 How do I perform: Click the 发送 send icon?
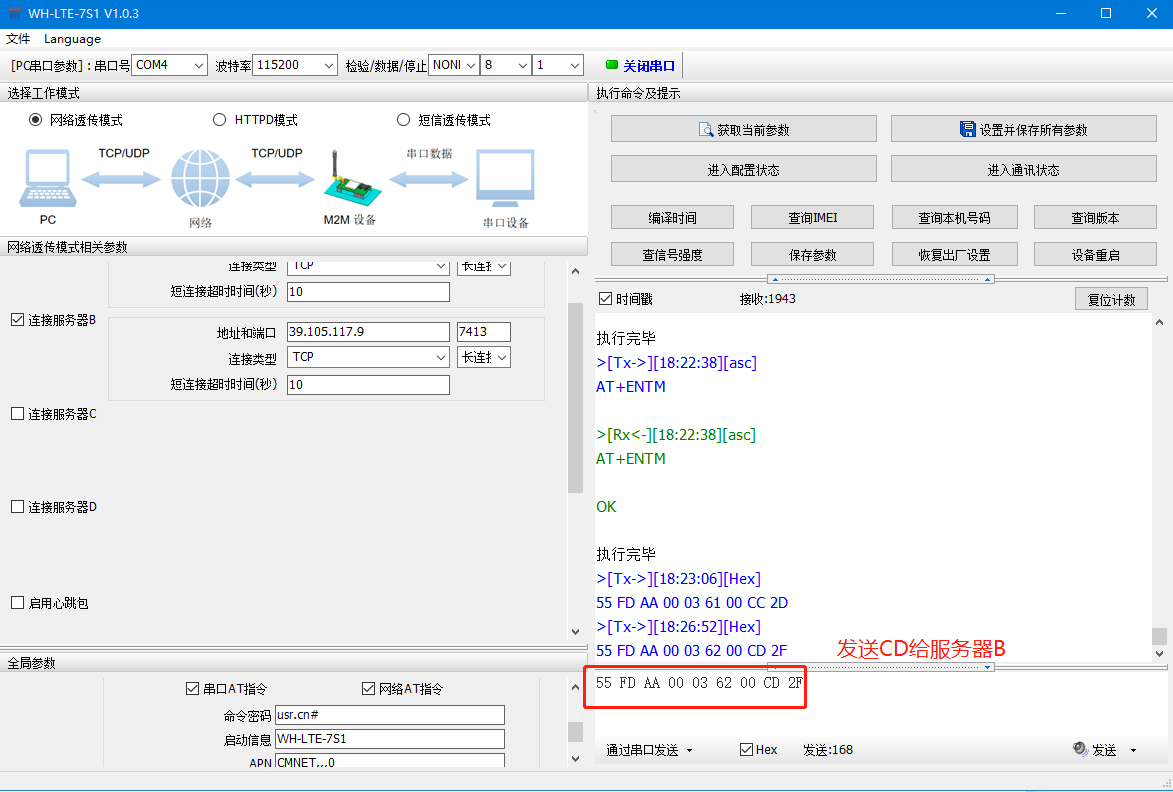click(1080, 749)
